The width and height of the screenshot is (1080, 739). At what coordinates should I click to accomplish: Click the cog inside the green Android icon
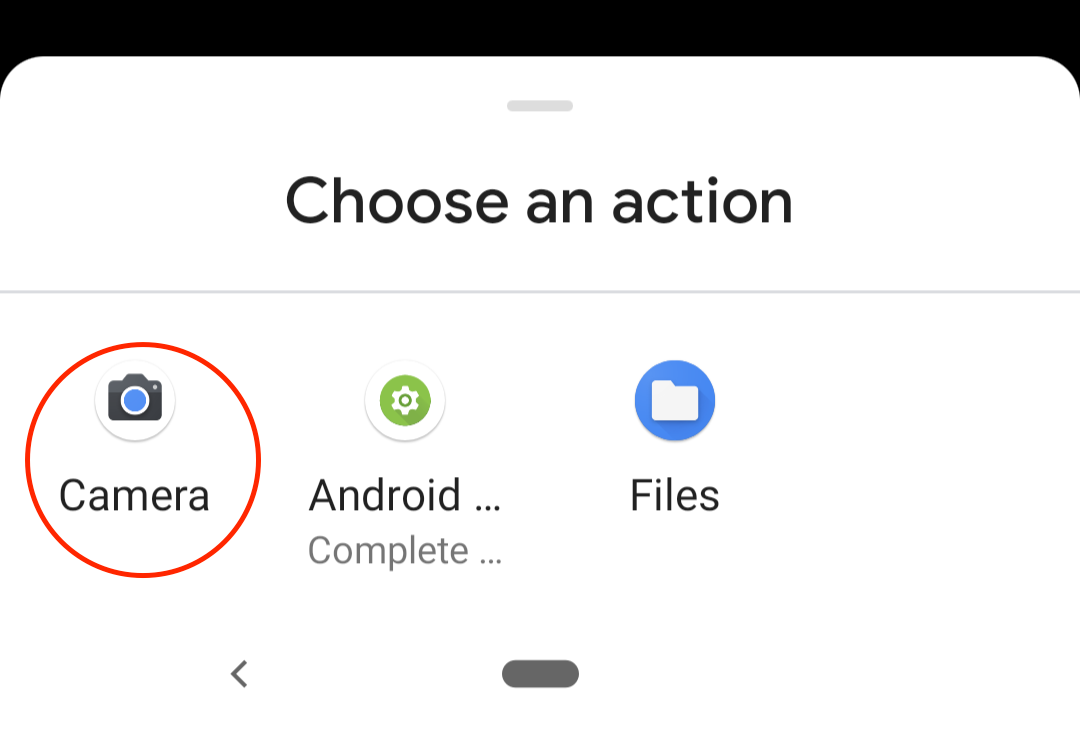[405, 400]
